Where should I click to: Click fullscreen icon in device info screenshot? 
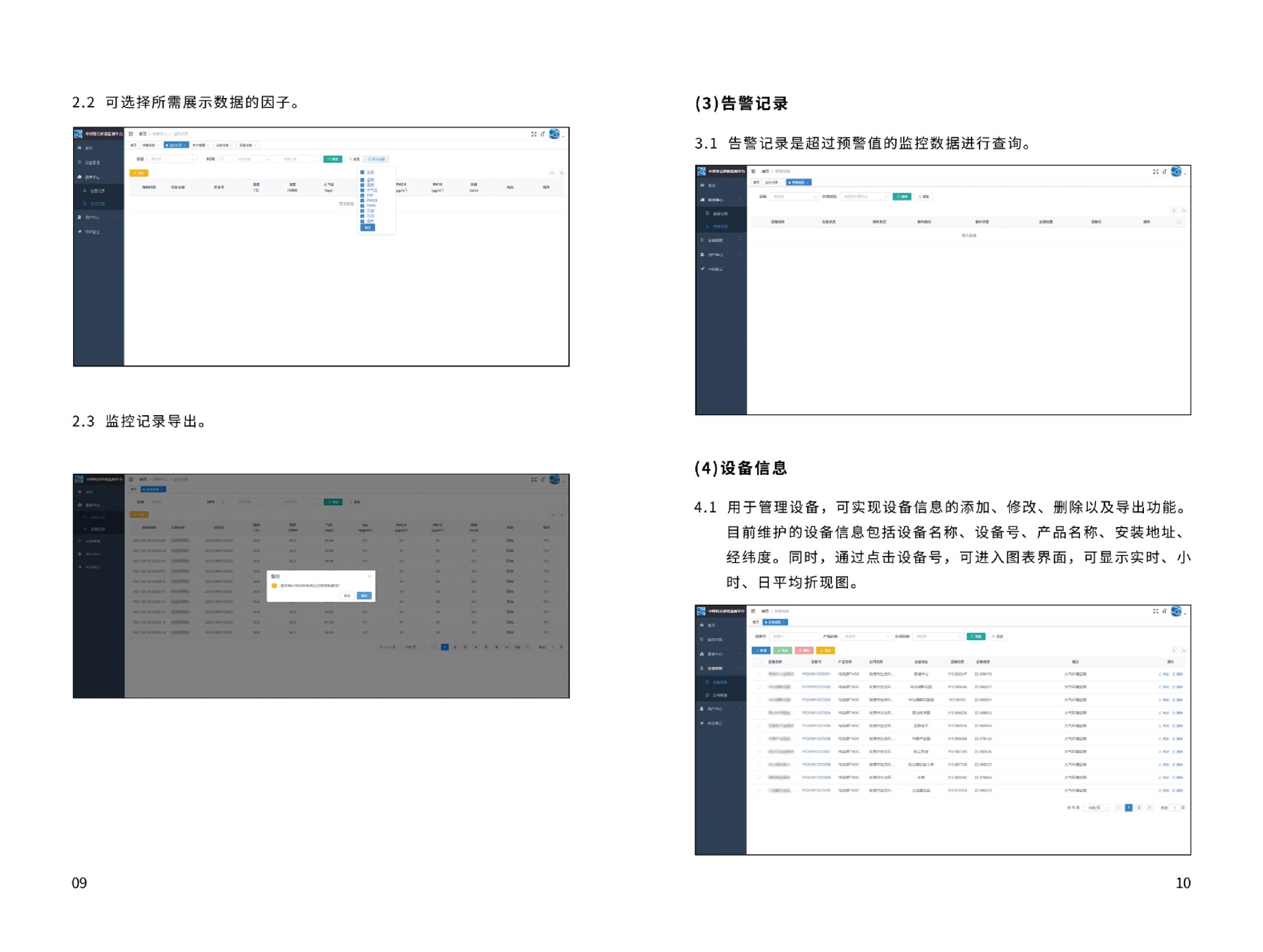pos(1156,611)
